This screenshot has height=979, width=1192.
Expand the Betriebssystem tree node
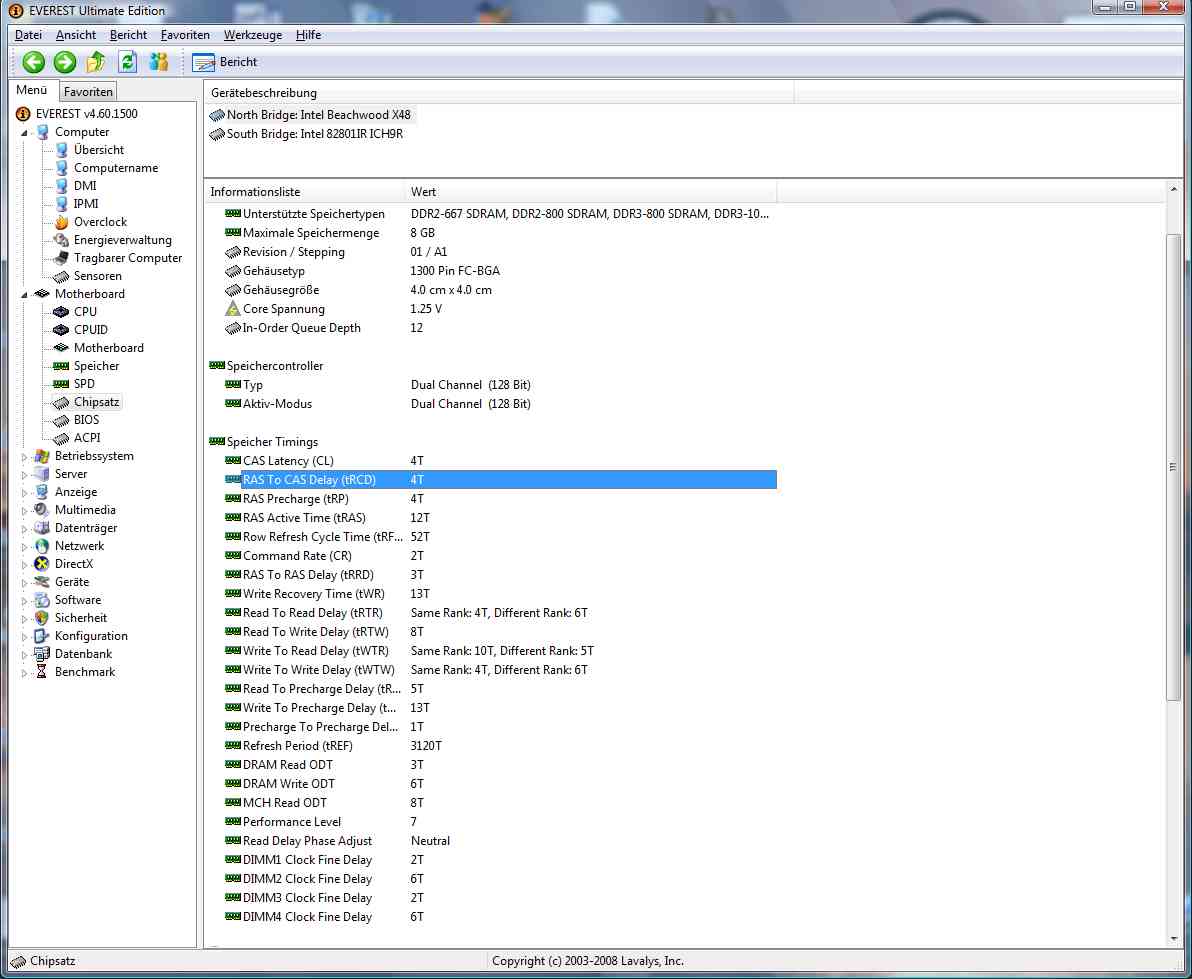coord(24,457)
